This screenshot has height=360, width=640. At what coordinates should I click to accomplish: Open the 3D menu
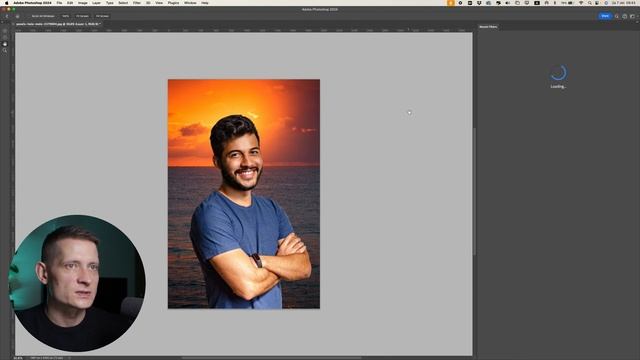(x=148, y=3)
